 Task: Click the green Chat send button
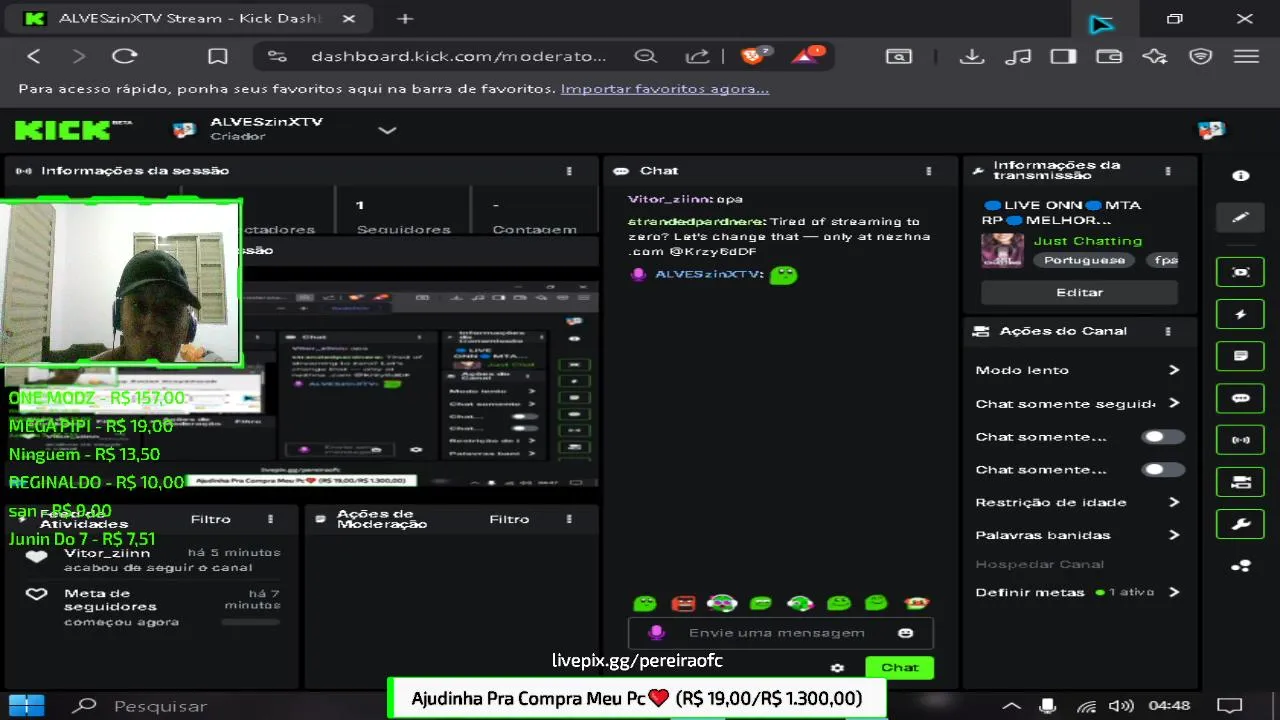pyautogui.click(x=899, y=668)
